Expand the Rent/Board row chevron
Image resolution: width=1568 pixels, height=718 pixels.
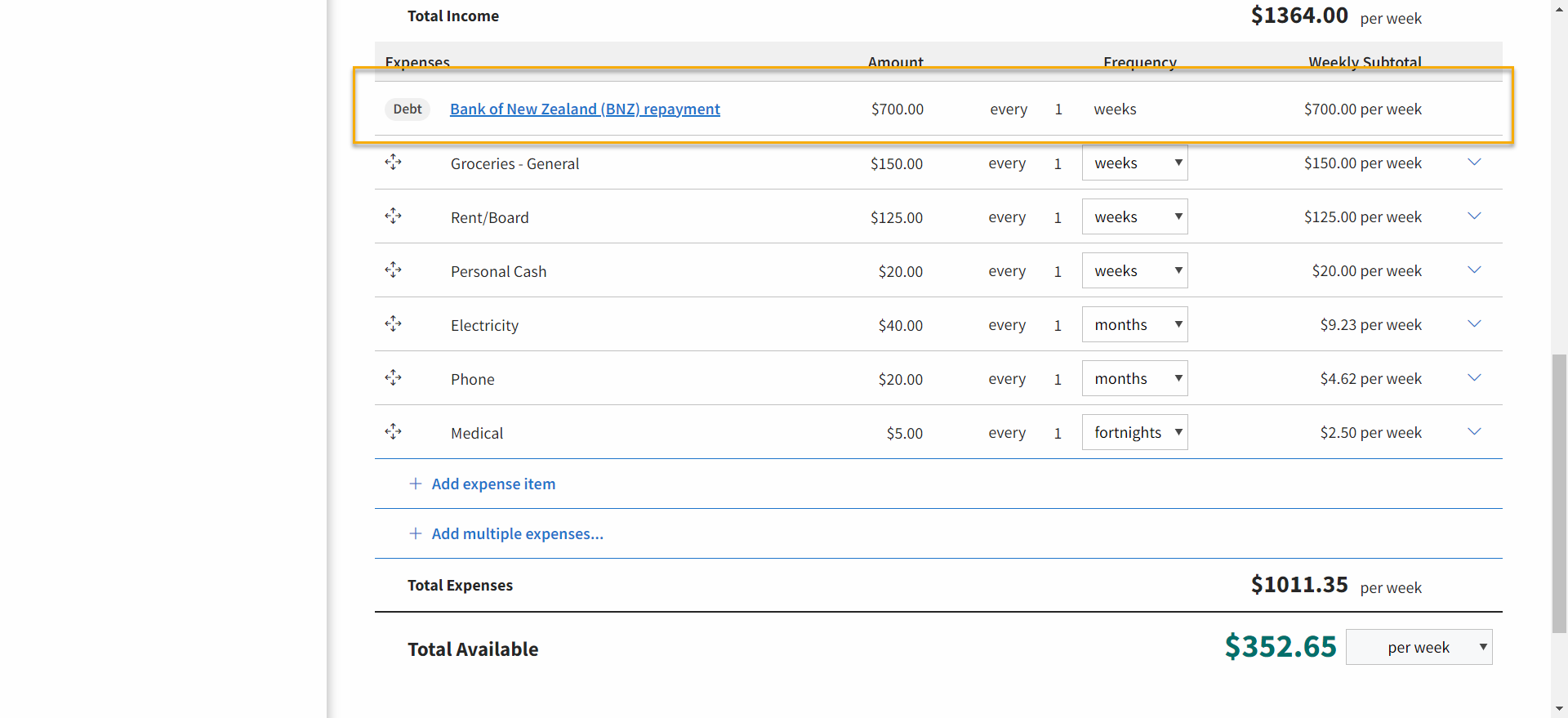(x=1474, y=216)
